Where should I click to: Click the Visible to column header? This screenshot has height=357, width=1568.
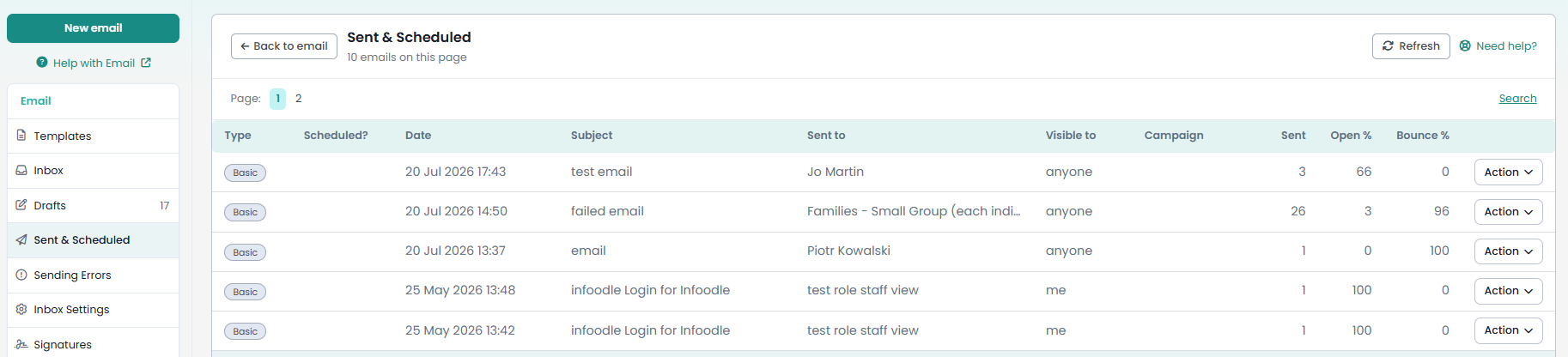pyautogui.click(x=1071, y=136)
